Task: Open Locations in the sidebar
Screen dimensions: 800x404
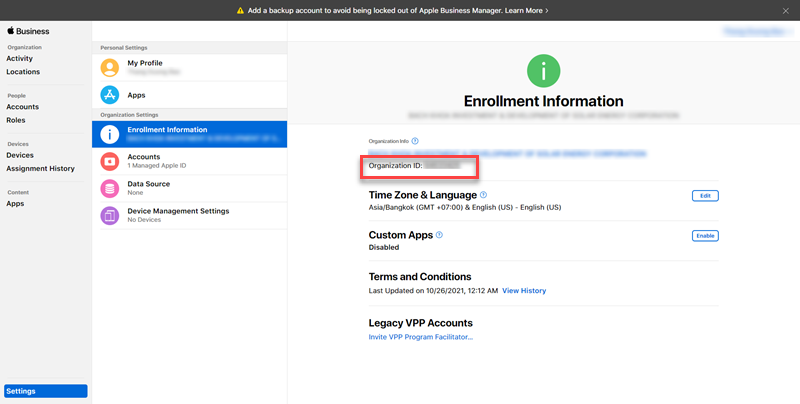Action: point(23,72)
